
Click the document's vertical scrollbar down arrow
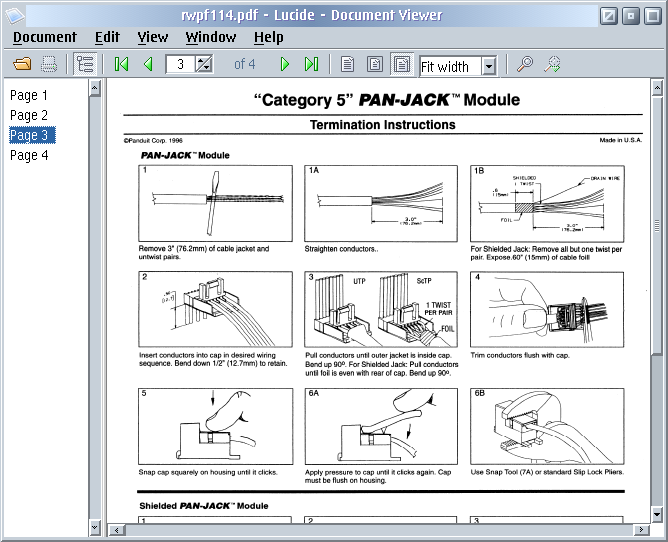click(657, 514)
